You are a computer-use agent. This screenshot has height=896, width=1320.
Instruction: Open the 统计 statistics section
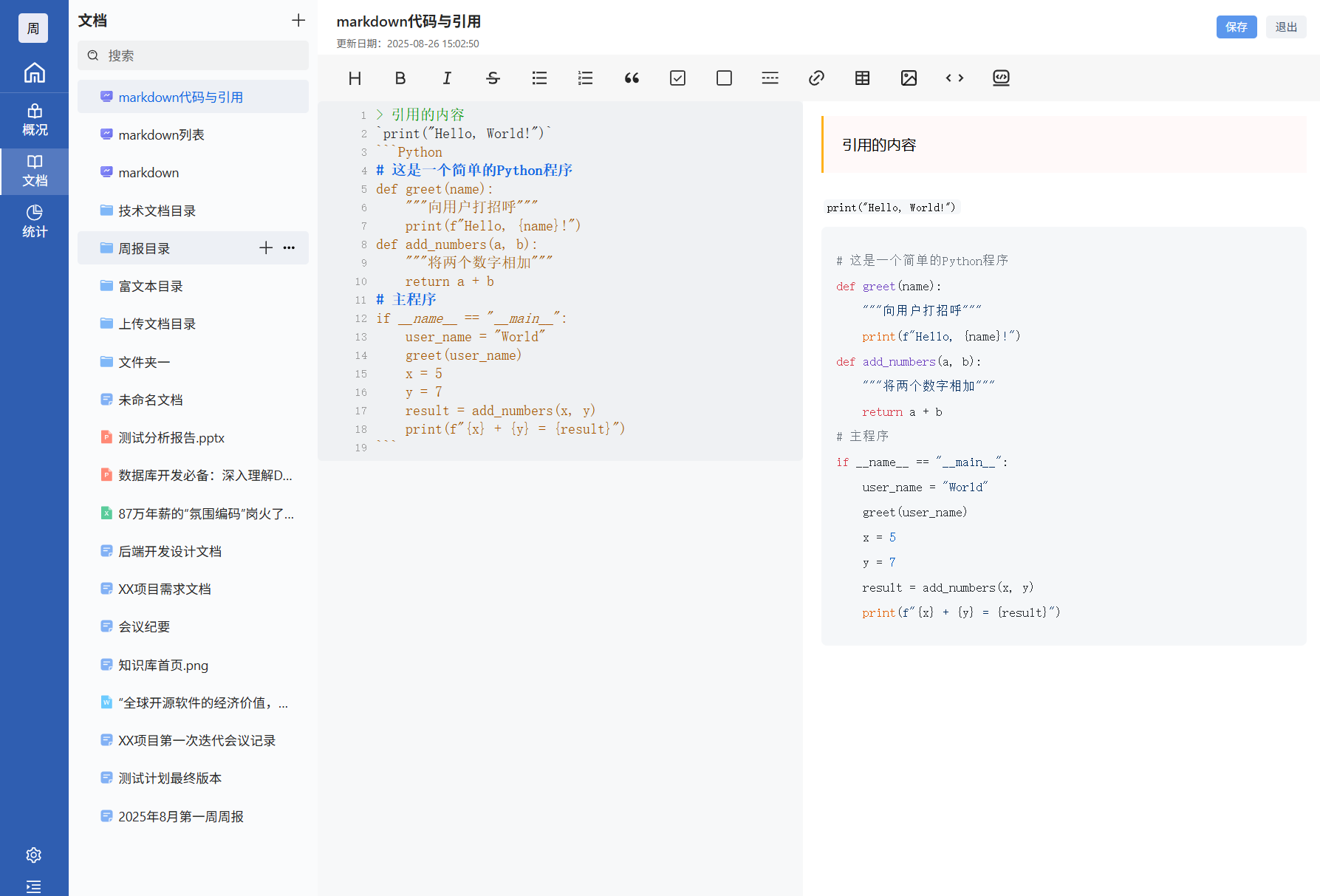(x=34, y=222)
